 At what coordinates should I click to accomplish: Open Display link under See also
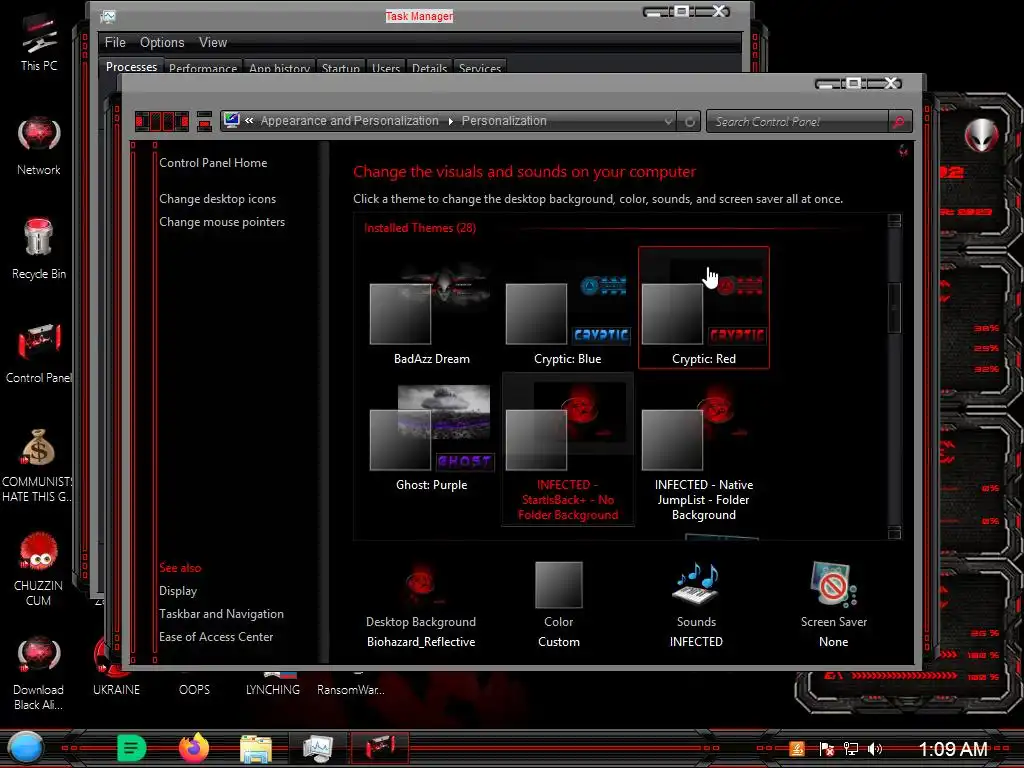pyautogui.click(x=178, y=591)
